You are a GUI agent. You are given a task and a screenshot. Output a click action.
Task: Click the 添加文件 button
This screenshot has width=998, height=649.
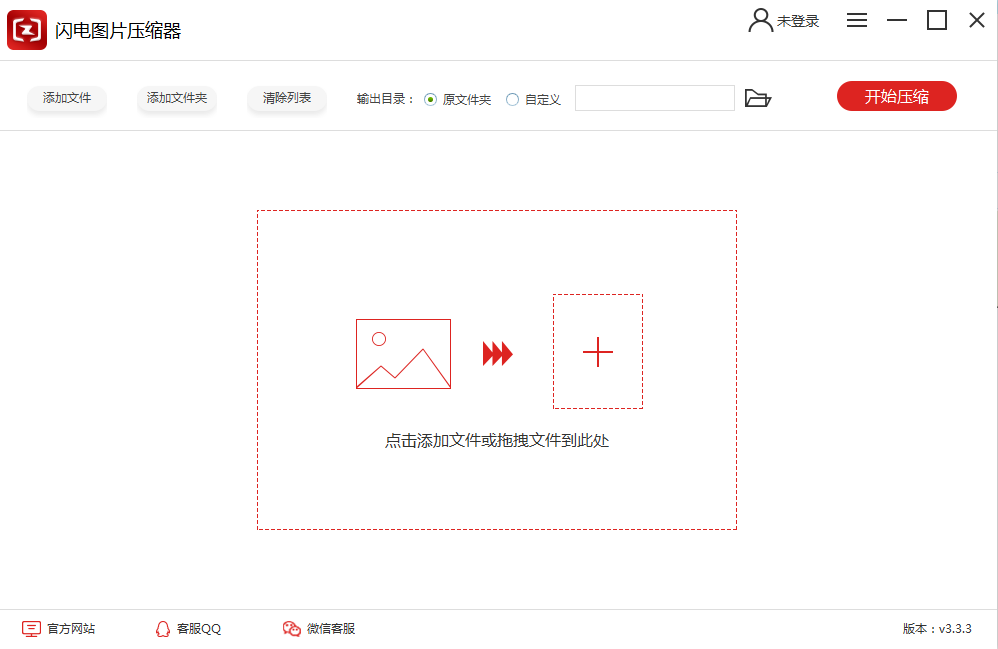67,98
